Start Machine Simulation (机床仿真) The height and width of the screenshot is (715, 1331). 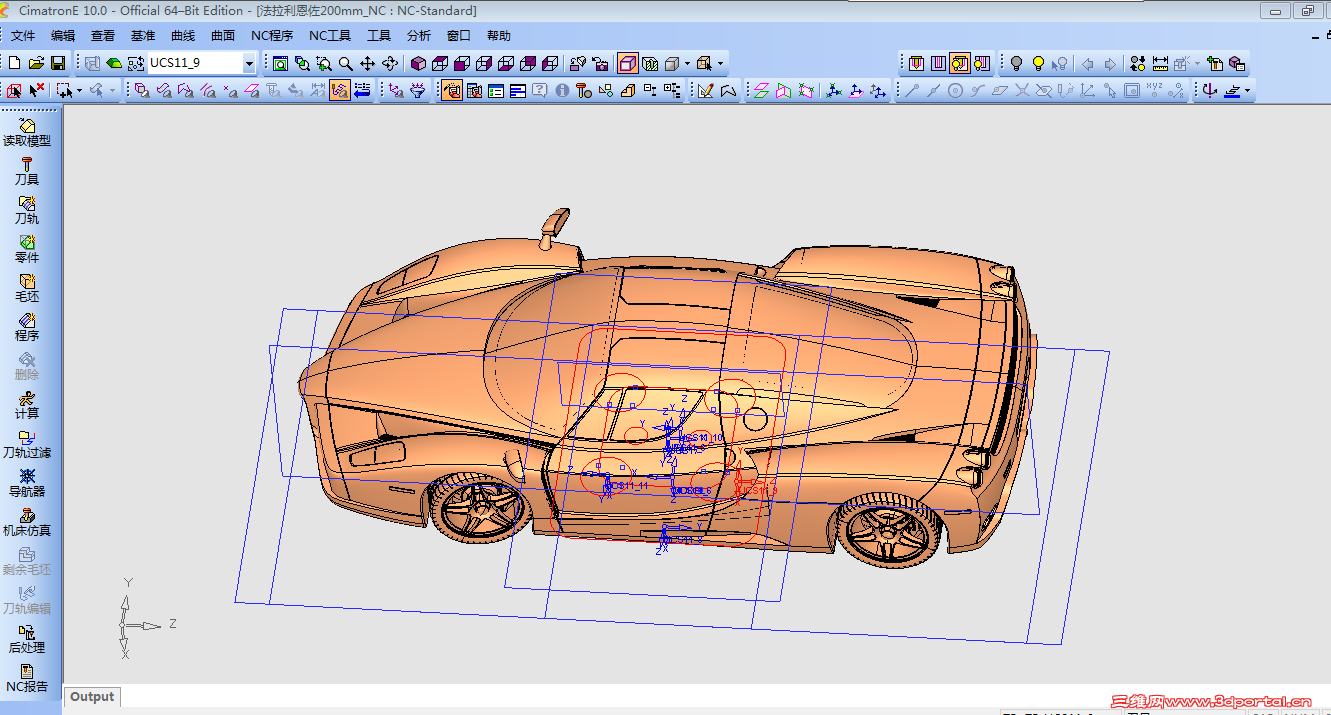pyautogui.click(x=27, y=522)
